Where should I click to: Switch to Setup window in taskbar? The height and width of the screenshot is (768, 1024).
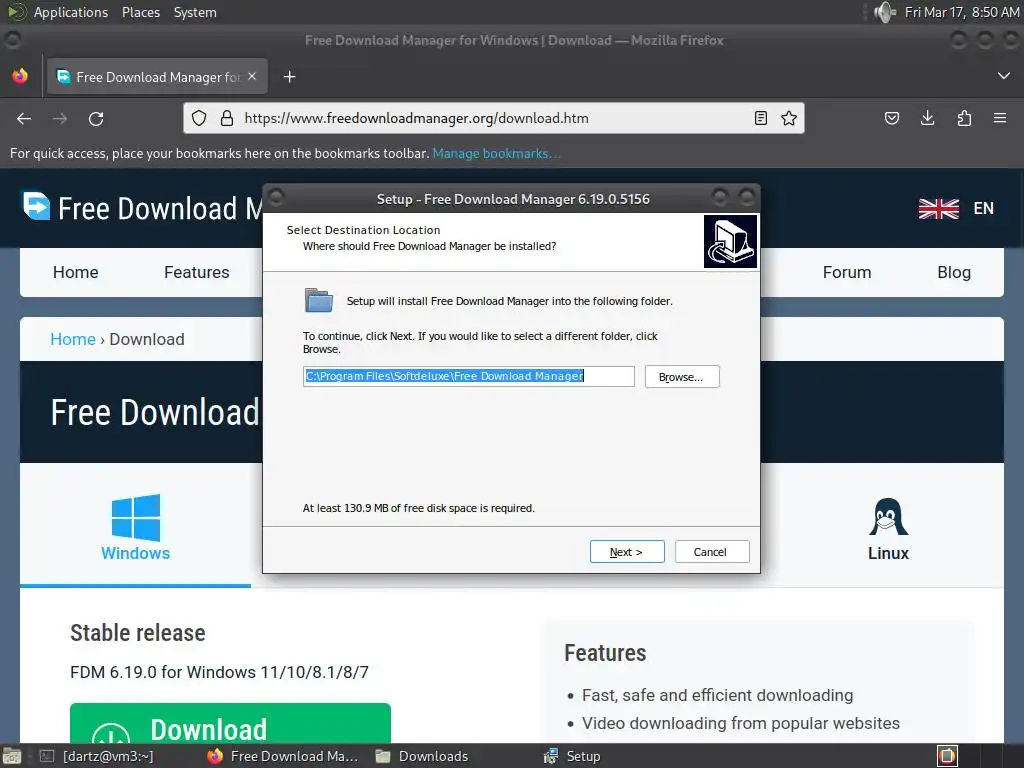[x=572, y=756]
